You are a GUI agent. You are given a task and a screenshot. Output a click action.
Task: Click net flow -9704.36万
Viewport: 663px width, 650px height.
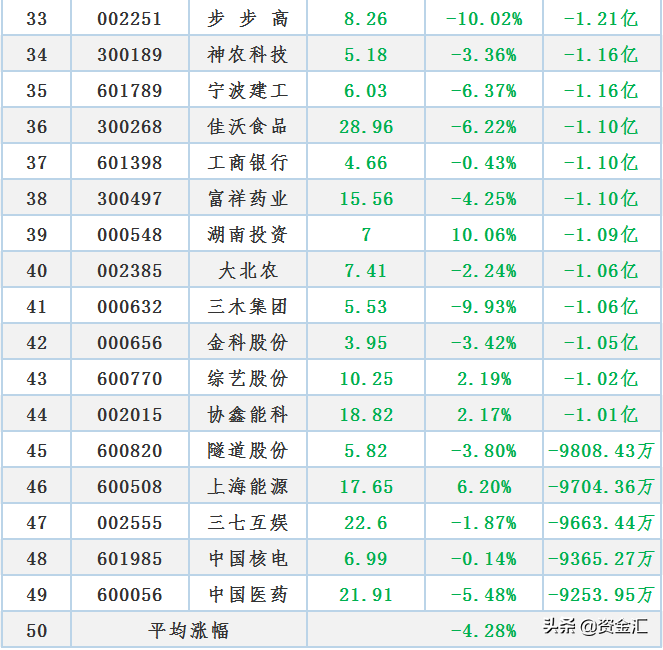[601, 486]
